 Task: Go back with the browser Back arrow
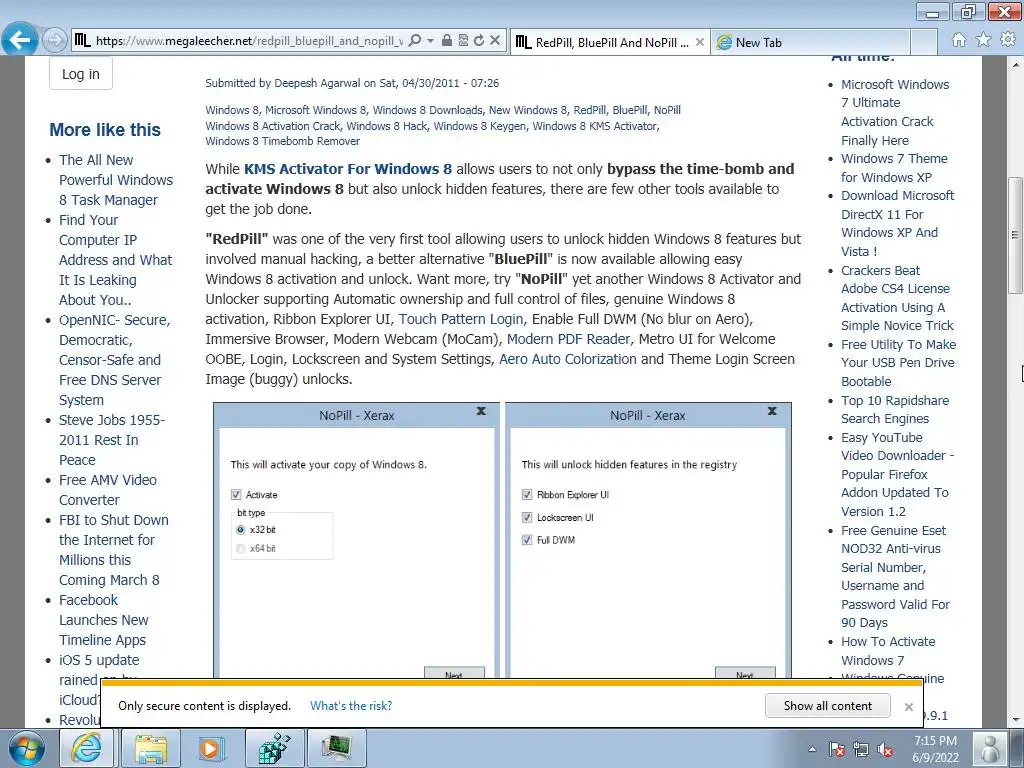click(x=20, y=40)
